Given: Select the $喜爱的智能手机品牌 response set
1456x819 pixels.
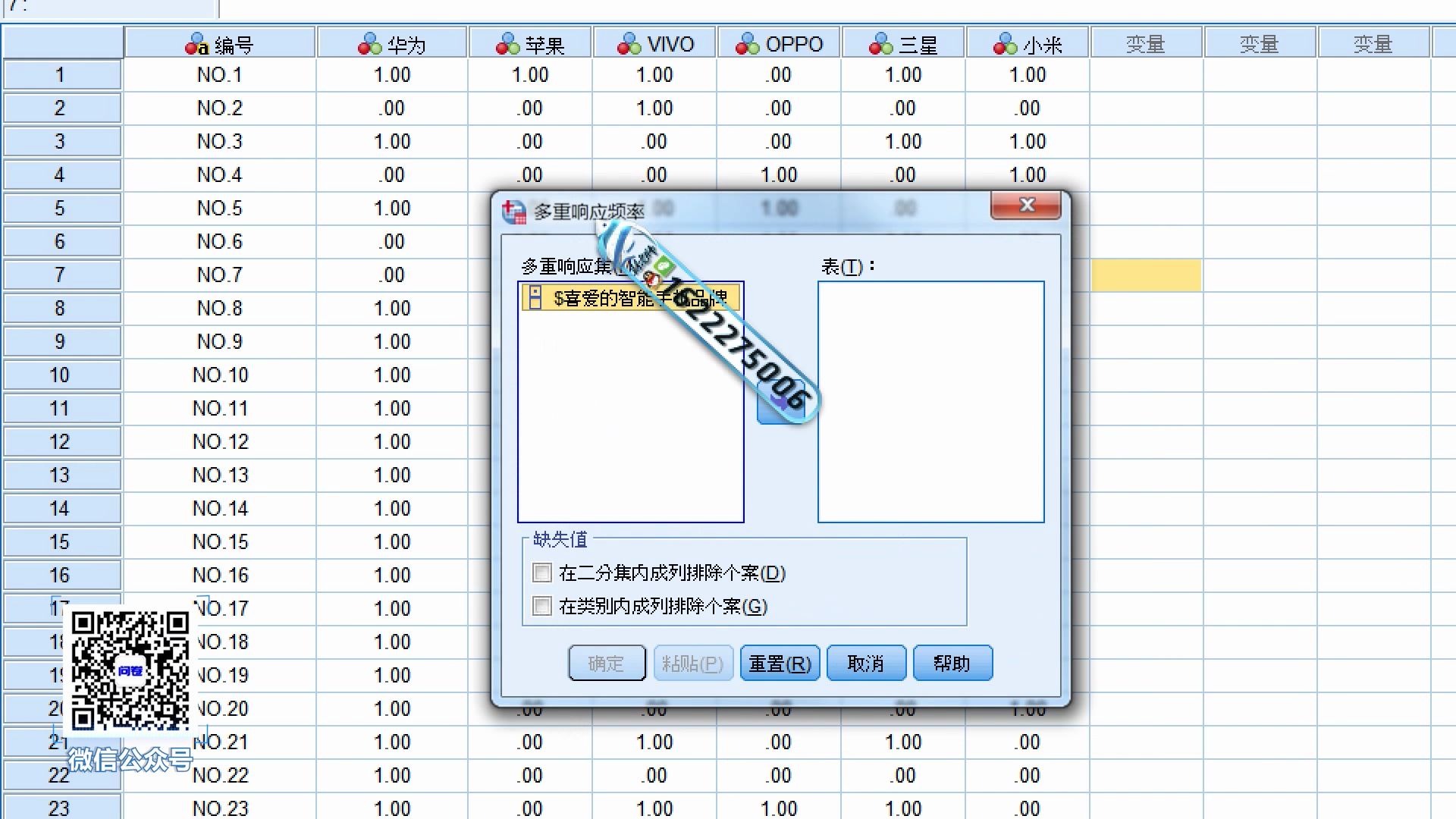Looking at the screenshot, I should point(630,298).
